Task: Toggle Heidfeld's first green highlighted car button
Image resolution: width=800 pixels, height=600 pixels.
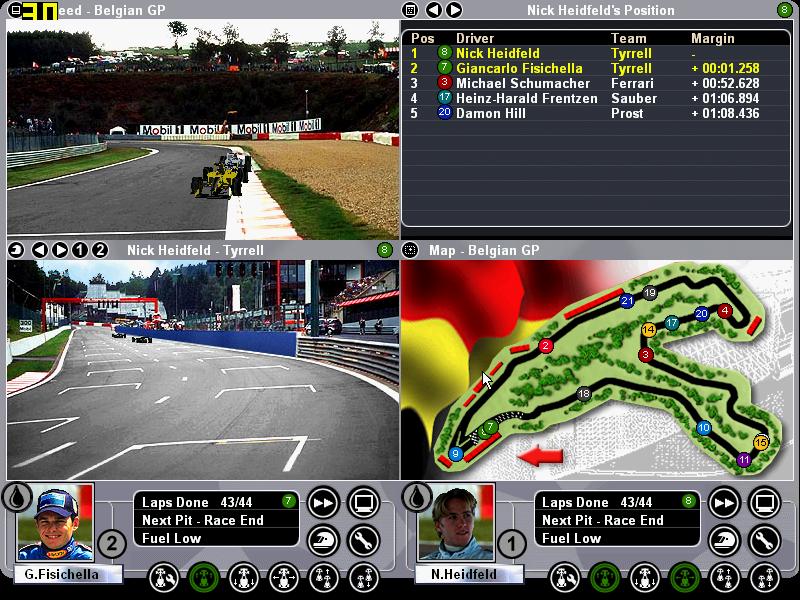Action: pos(605,578)
